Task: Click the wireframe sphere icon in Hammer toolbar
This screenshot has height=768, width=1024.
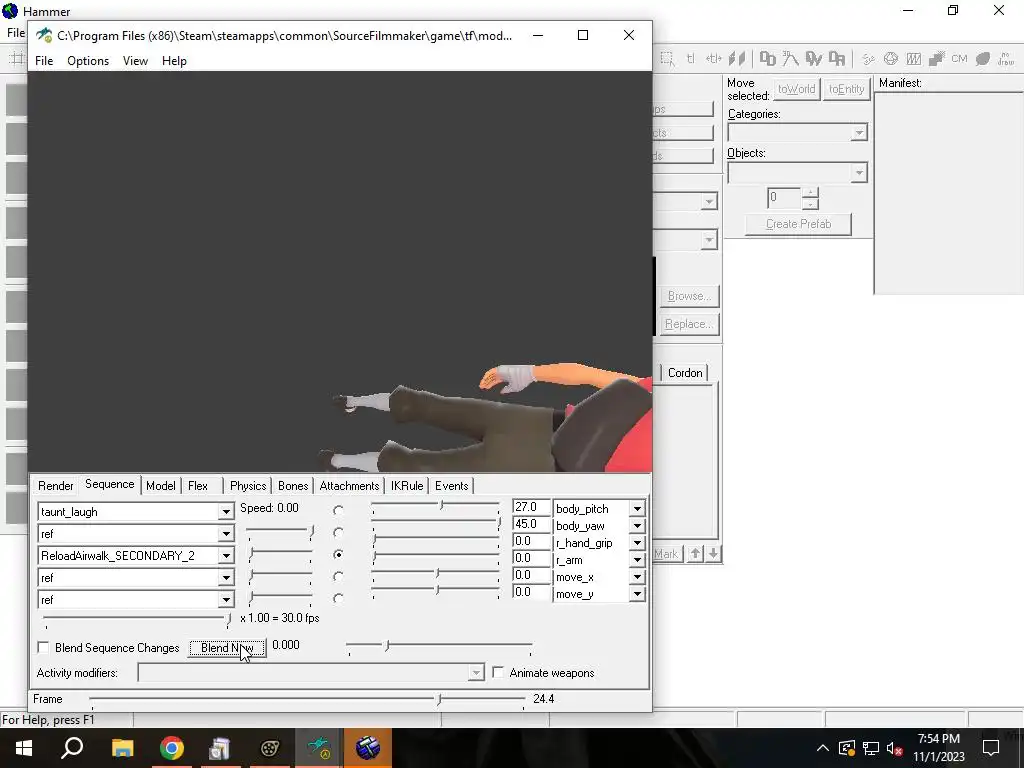Action: point(891,59)
